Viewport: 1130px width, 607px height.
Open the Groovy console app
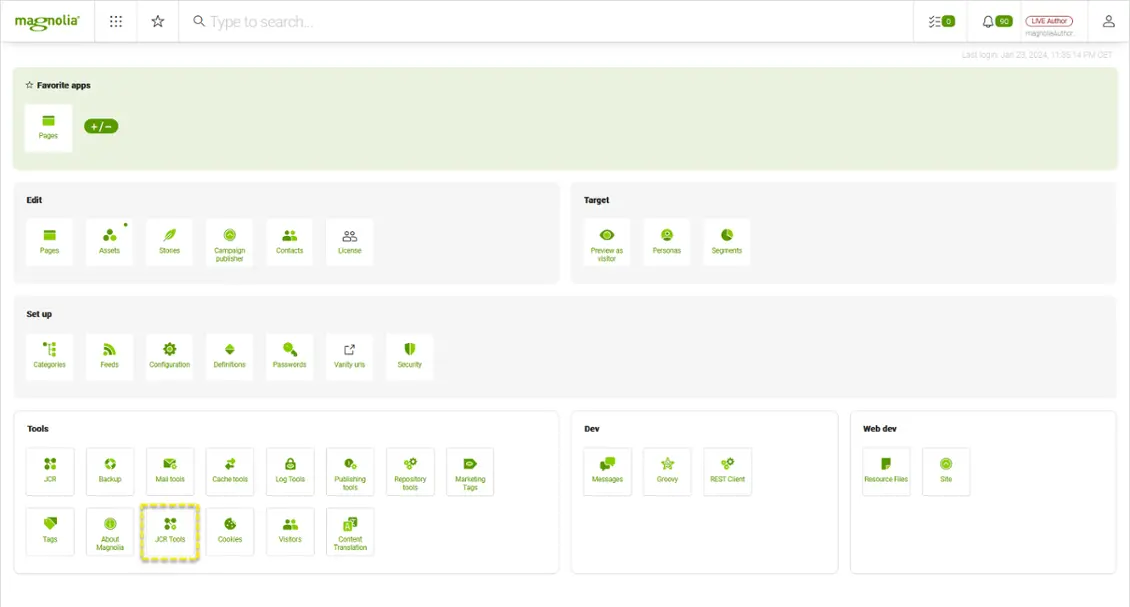click(x=666, y=471)
